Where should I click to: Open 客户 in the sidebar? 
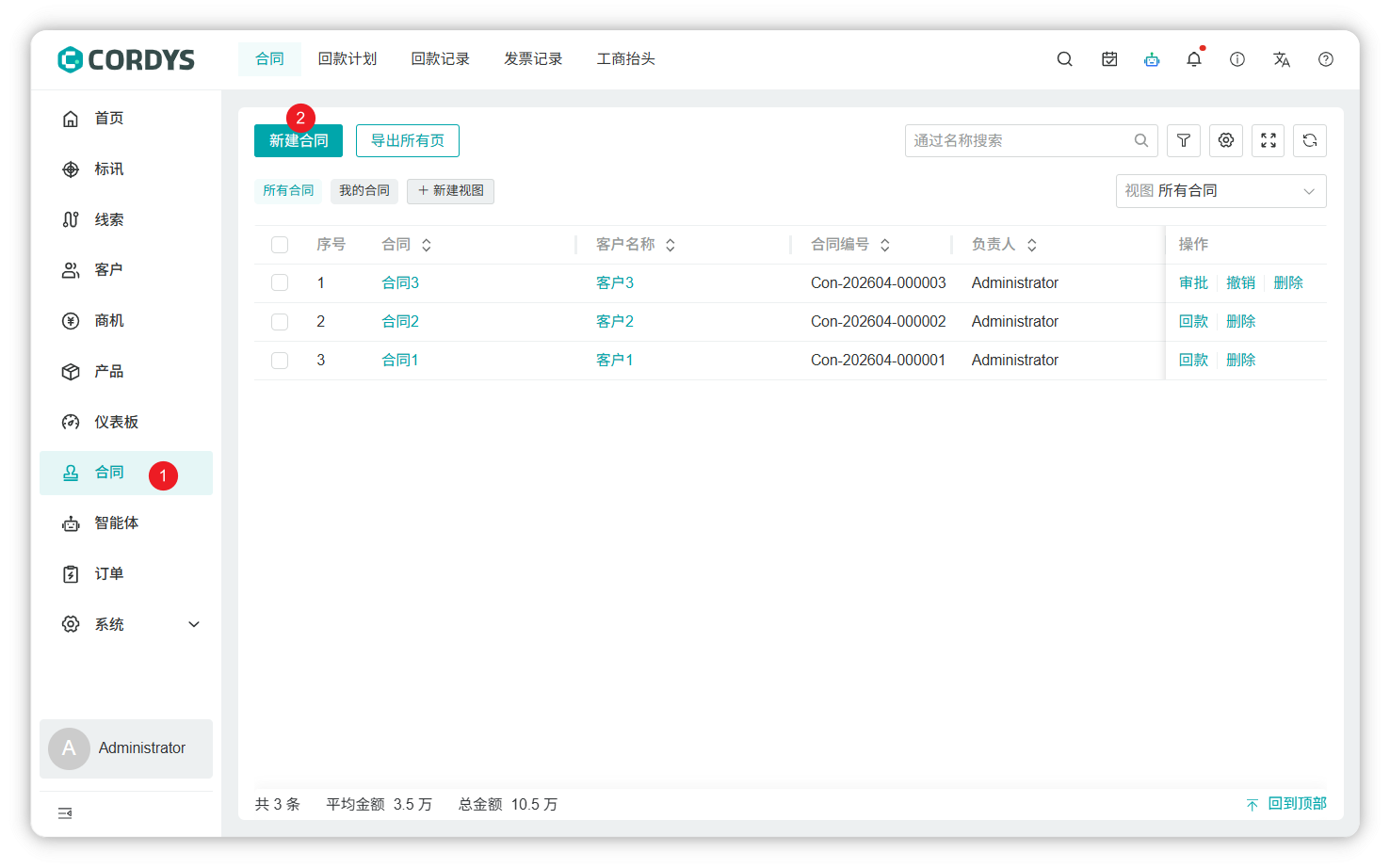pyautogui.click(x=126, y=270)
